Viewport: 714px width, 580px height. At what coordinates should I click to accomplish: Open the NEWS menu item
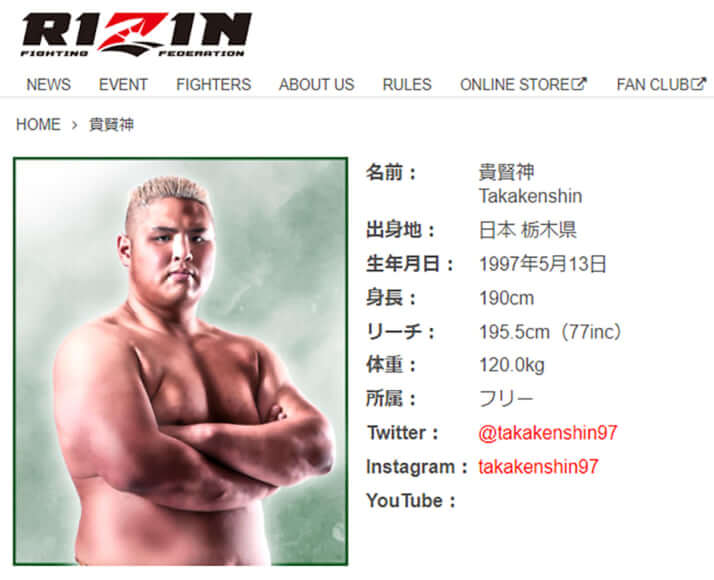point(49,85)
